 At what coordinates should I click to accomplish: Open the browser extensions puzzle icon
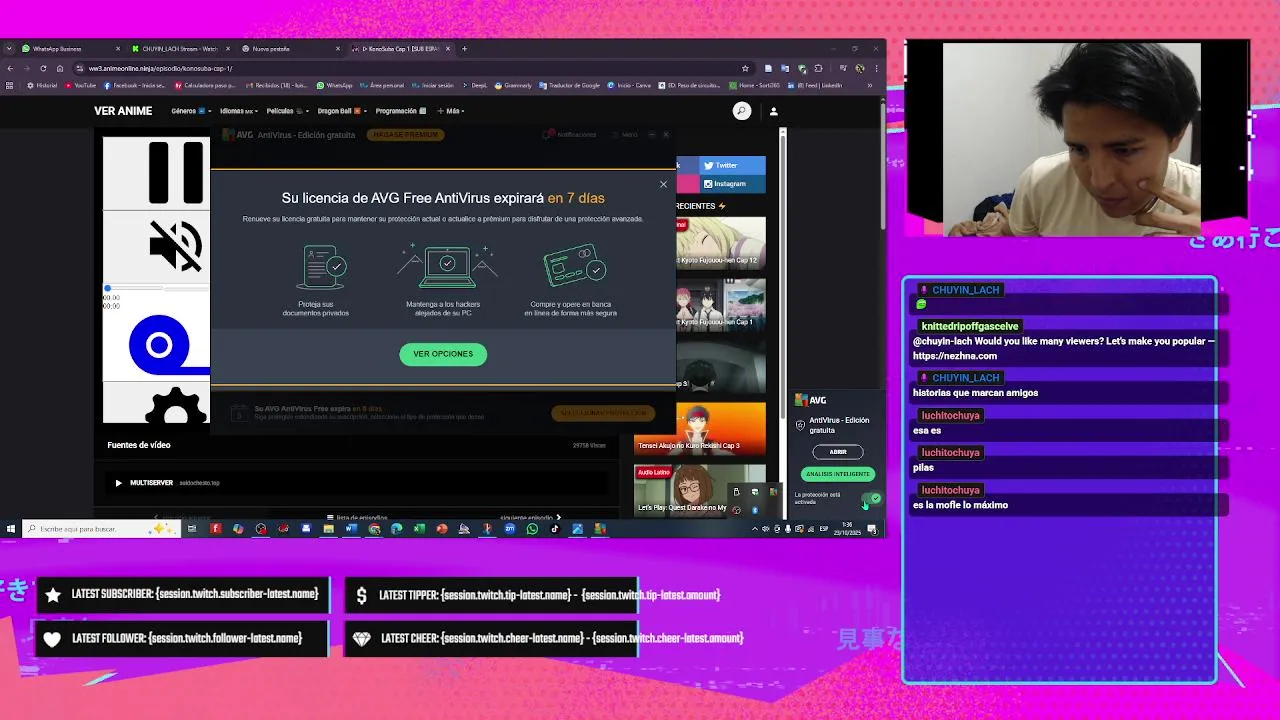coord(819,68)
